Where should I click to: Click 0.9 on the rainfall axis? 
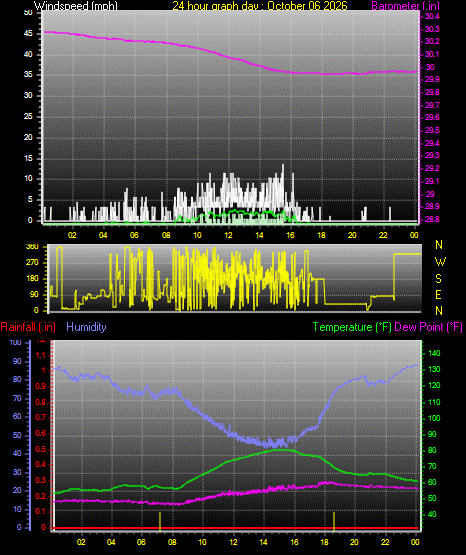click(41, 386)
